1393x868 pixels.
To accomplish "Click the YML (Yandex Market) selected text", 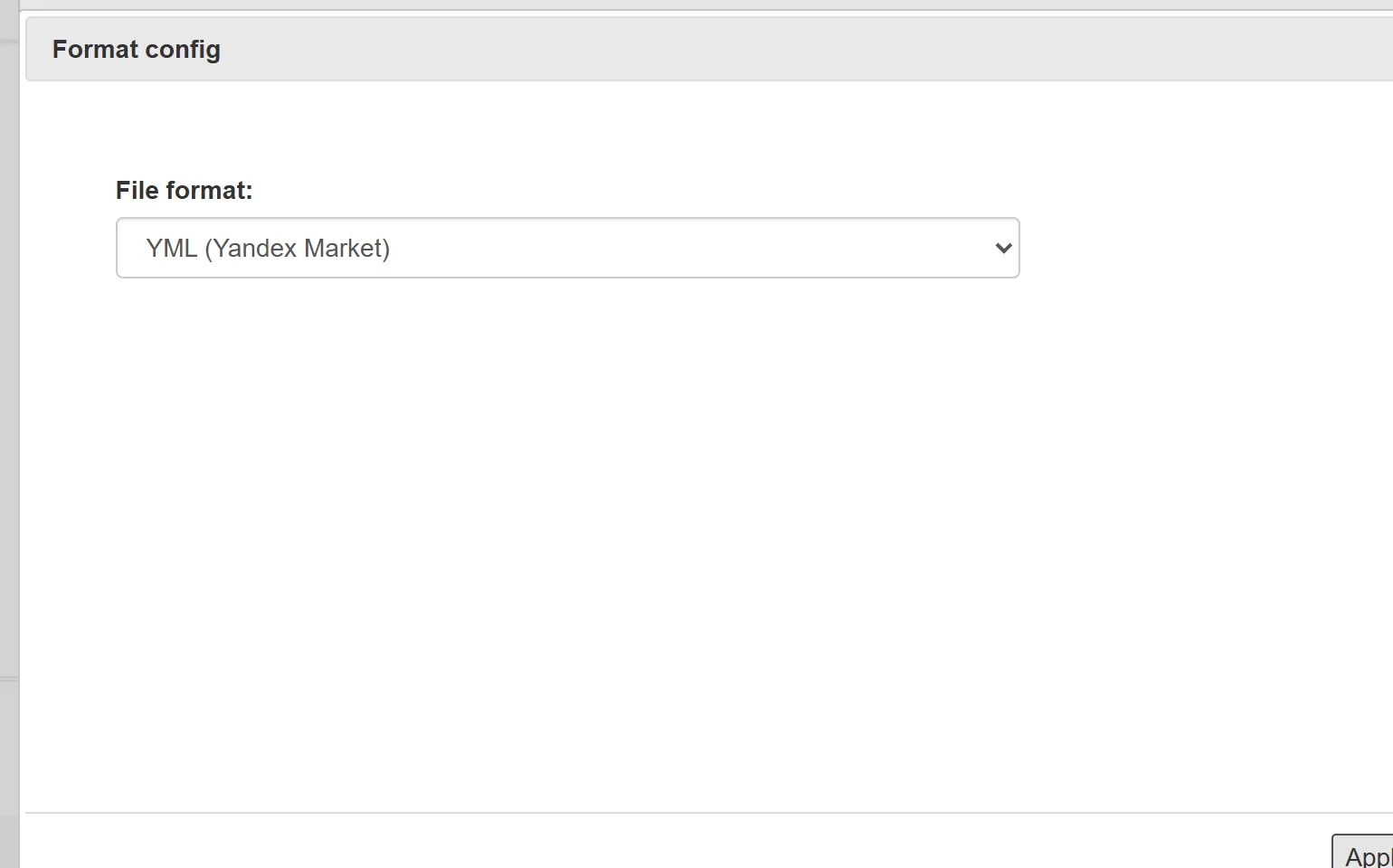I will tap(268, 248).
